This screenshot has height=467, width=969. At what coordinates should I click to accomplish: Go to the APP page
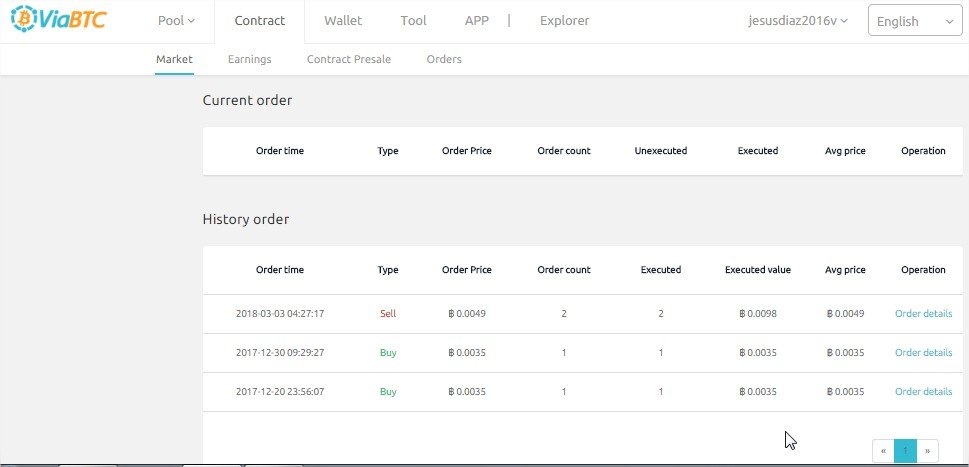click(476, 20)
